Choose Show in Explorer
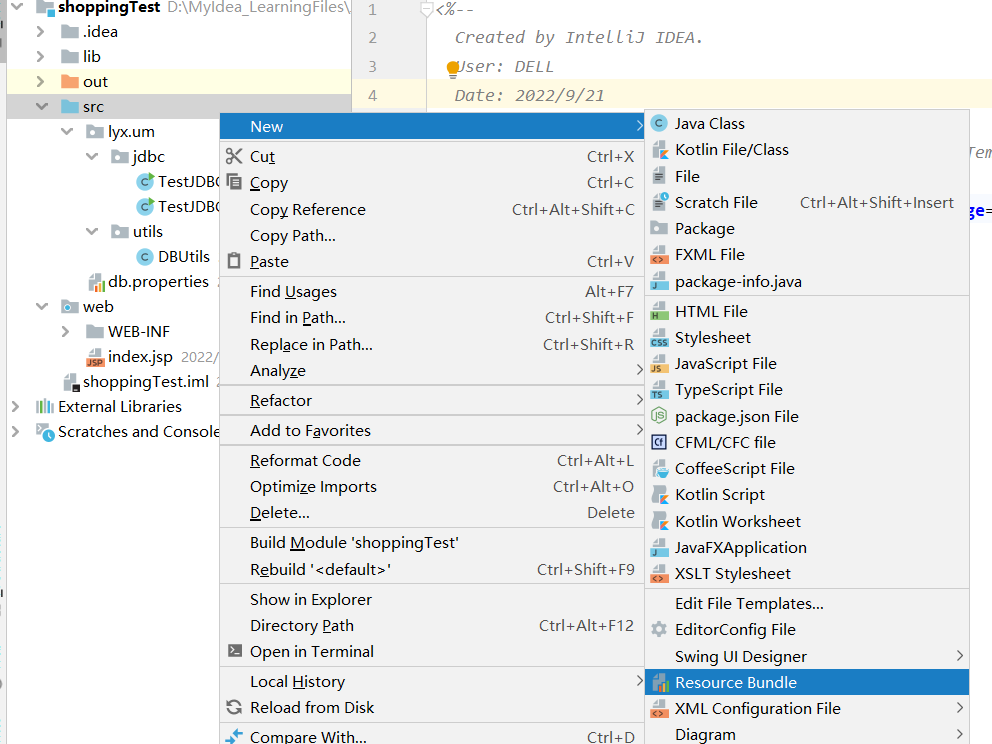 432,600
